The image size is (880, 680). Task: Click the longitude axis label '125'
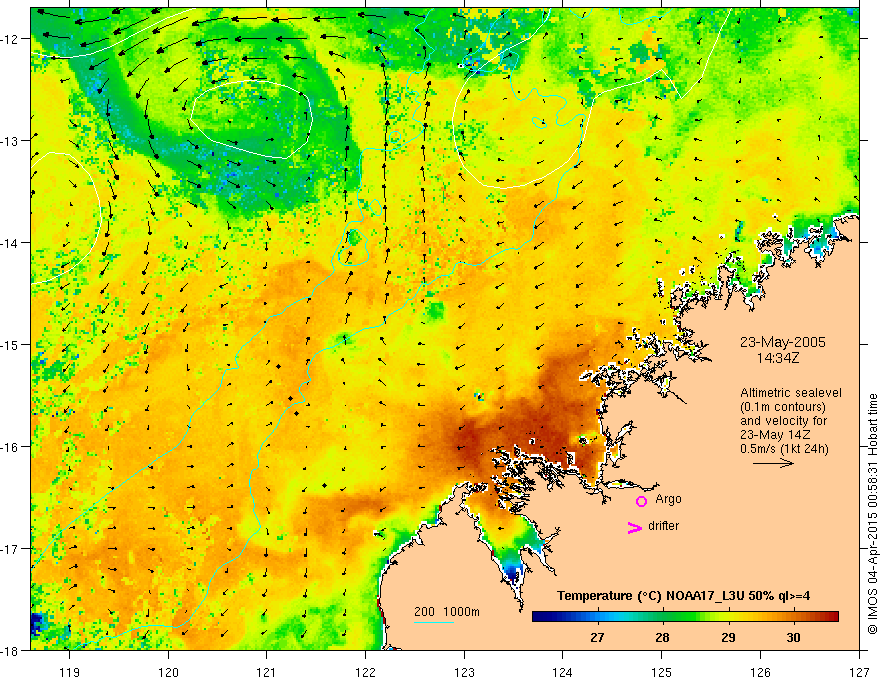click(x=662, y=672)
